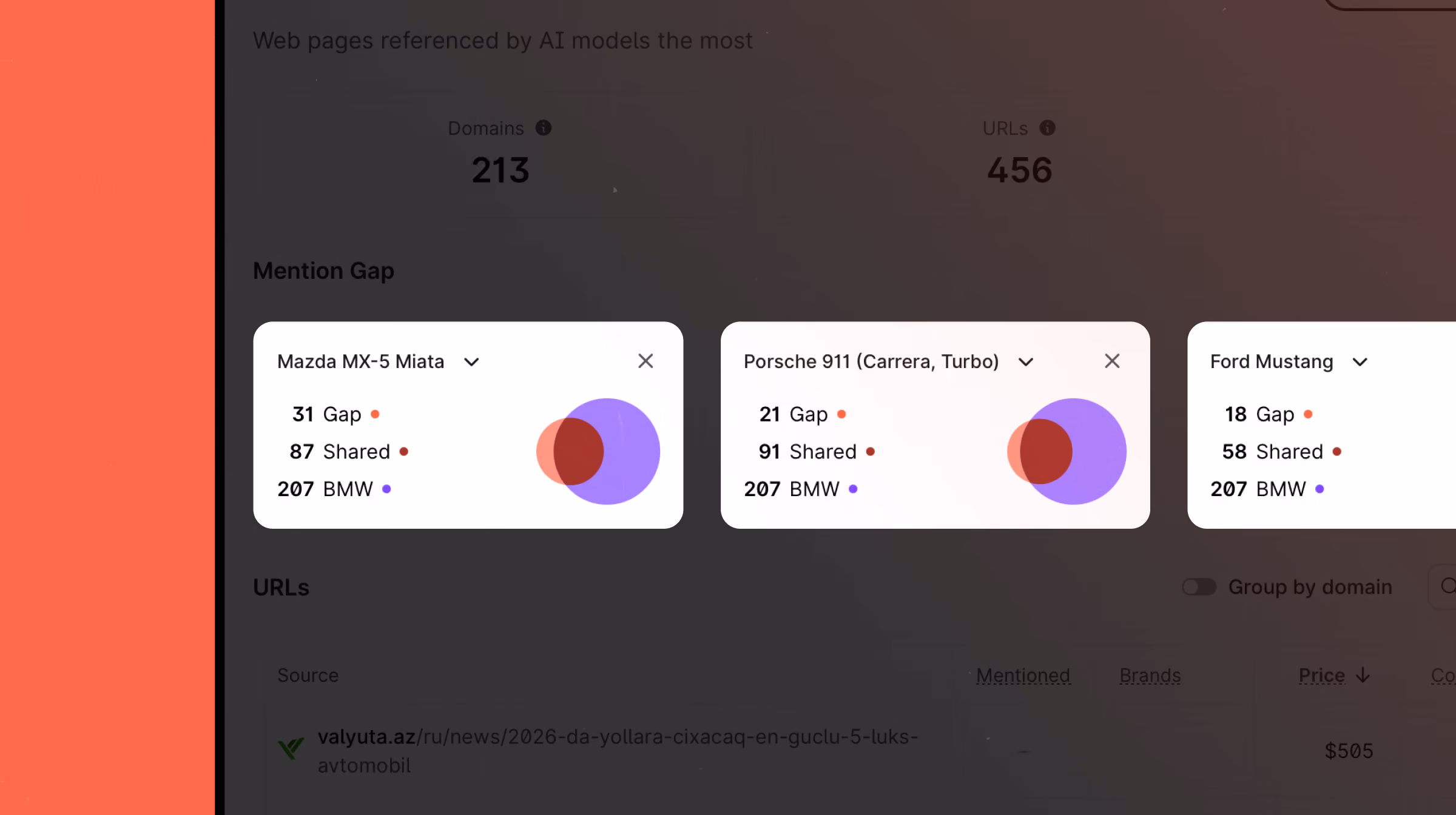Toggle Group by domain switch

(1199, 586)
